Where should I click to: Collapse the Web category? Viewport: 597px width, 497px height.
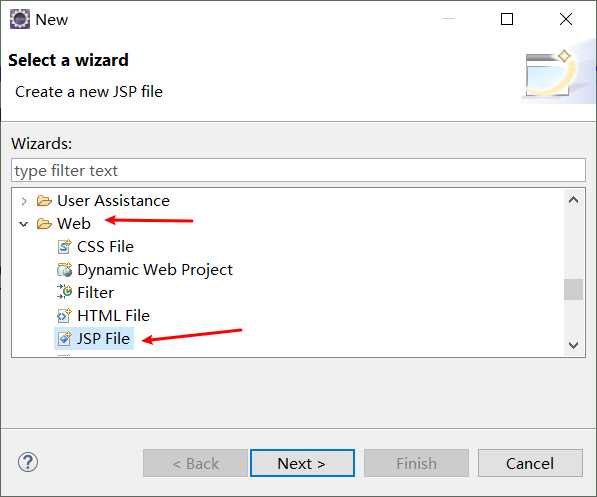pyautogui.click(x=24, y=224)
